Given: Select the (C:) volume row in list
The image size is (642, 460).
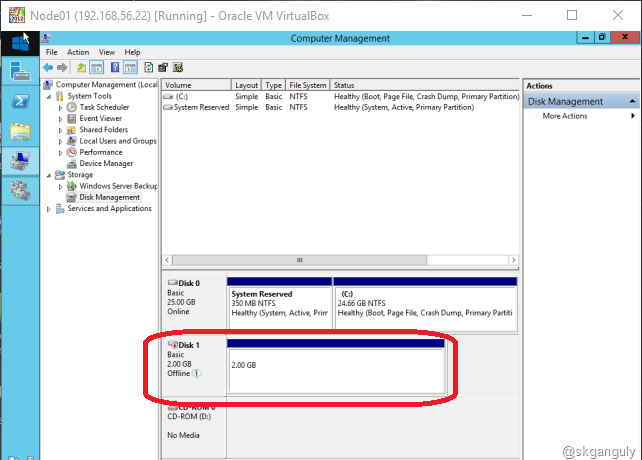Looking at the screenshot, I should coord(341,96).
